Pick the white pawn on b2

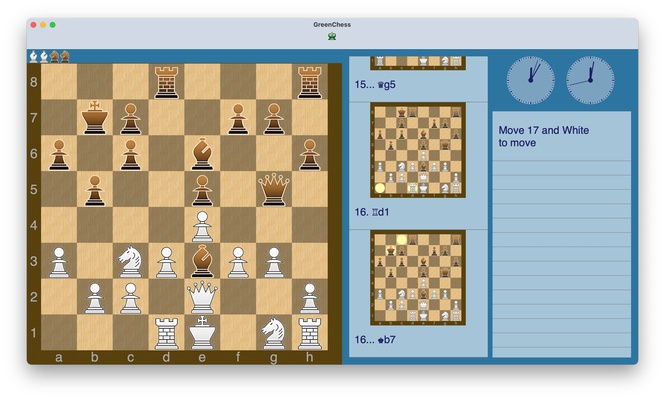tap(95, 298)
